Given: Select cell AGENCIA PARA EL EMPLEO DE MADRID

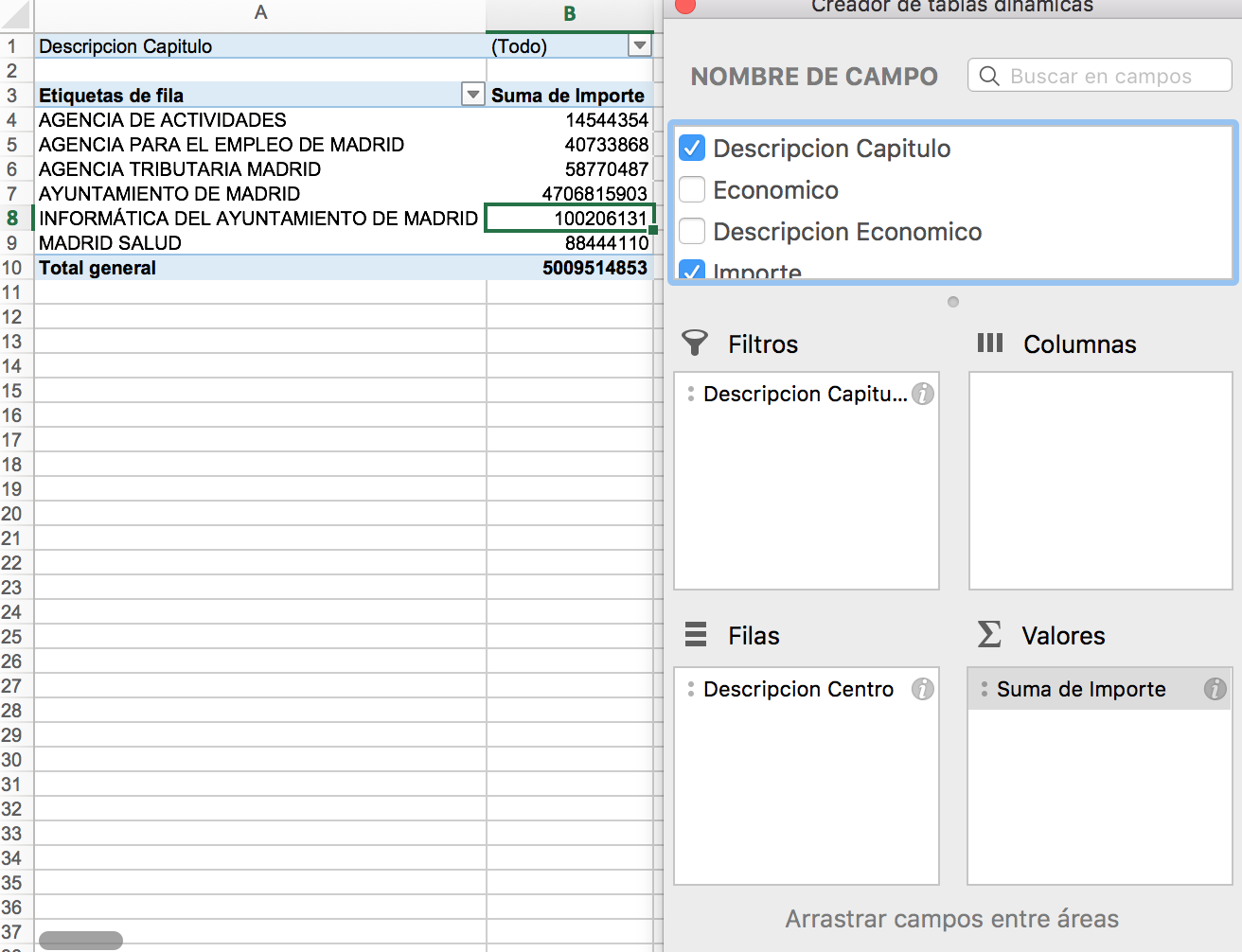Looking at the screenshot, I should (260, 144).
